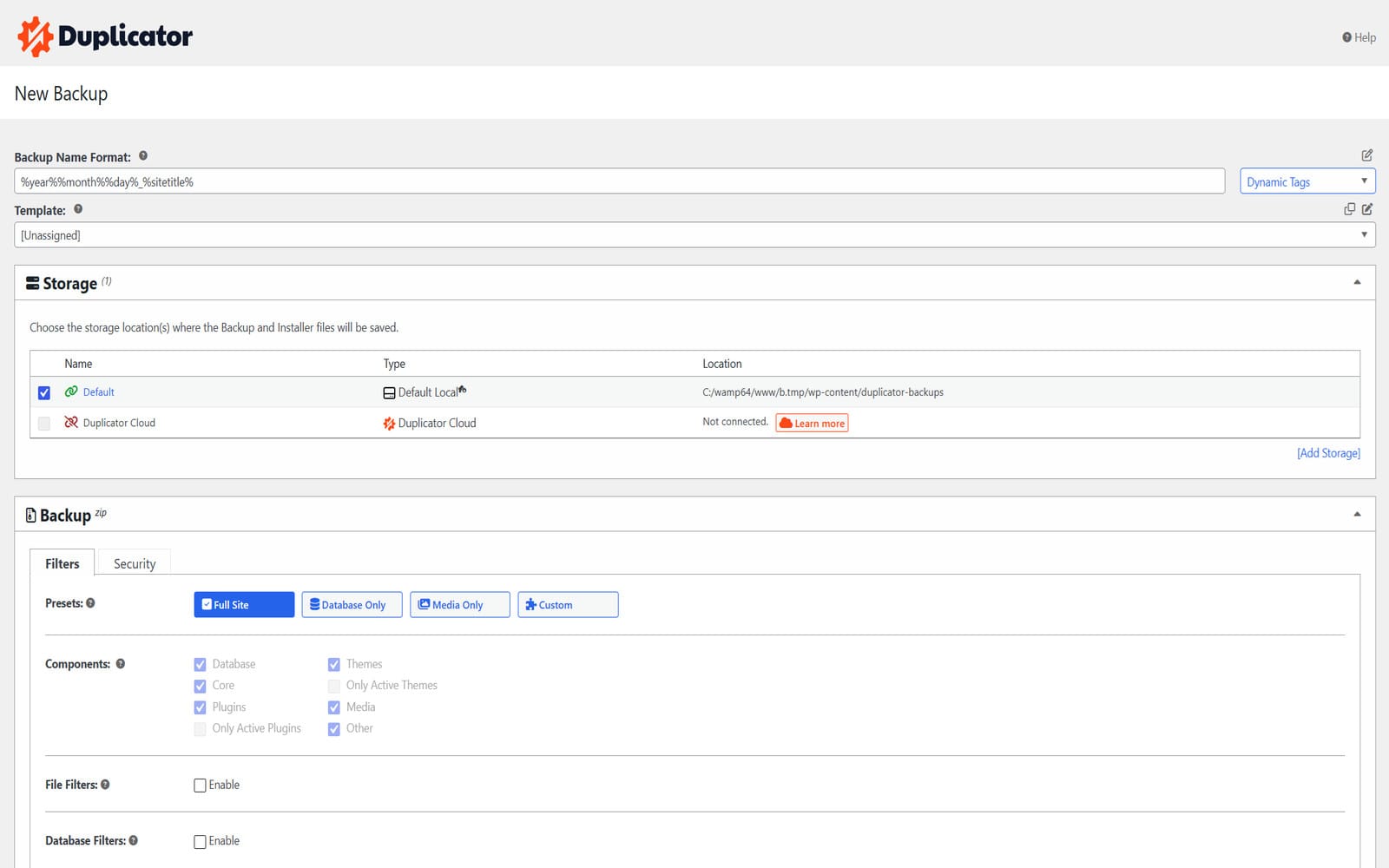Click the Components help icon
This screenshot has height=868, width=1389.
(x=121, y=664)
